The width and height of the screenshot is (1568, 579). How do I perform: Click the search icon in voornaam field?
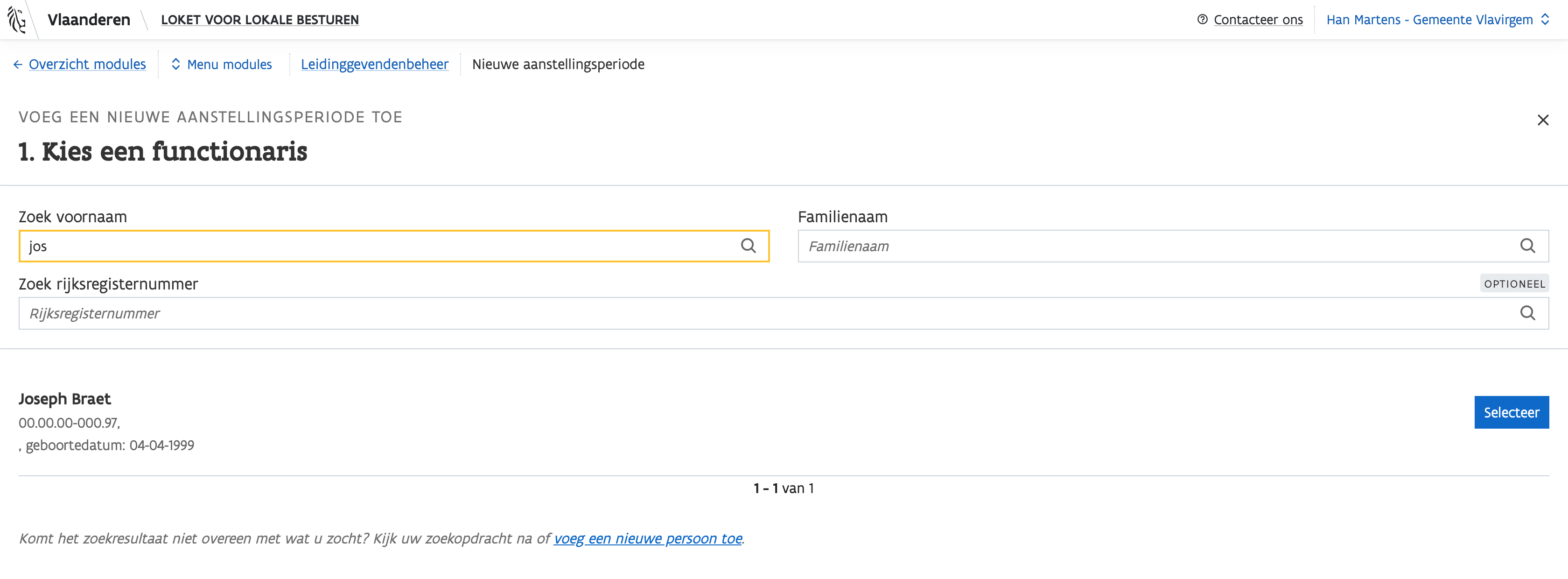748,246
